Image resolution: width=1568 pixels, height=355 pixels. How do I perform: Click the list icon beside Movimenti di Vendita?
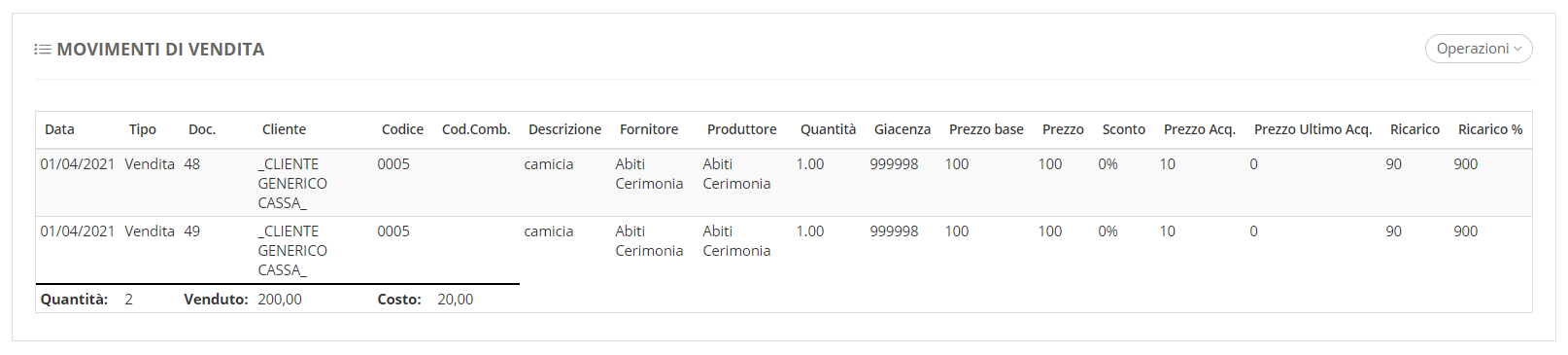pyautogui.click(x=43, y=50)
